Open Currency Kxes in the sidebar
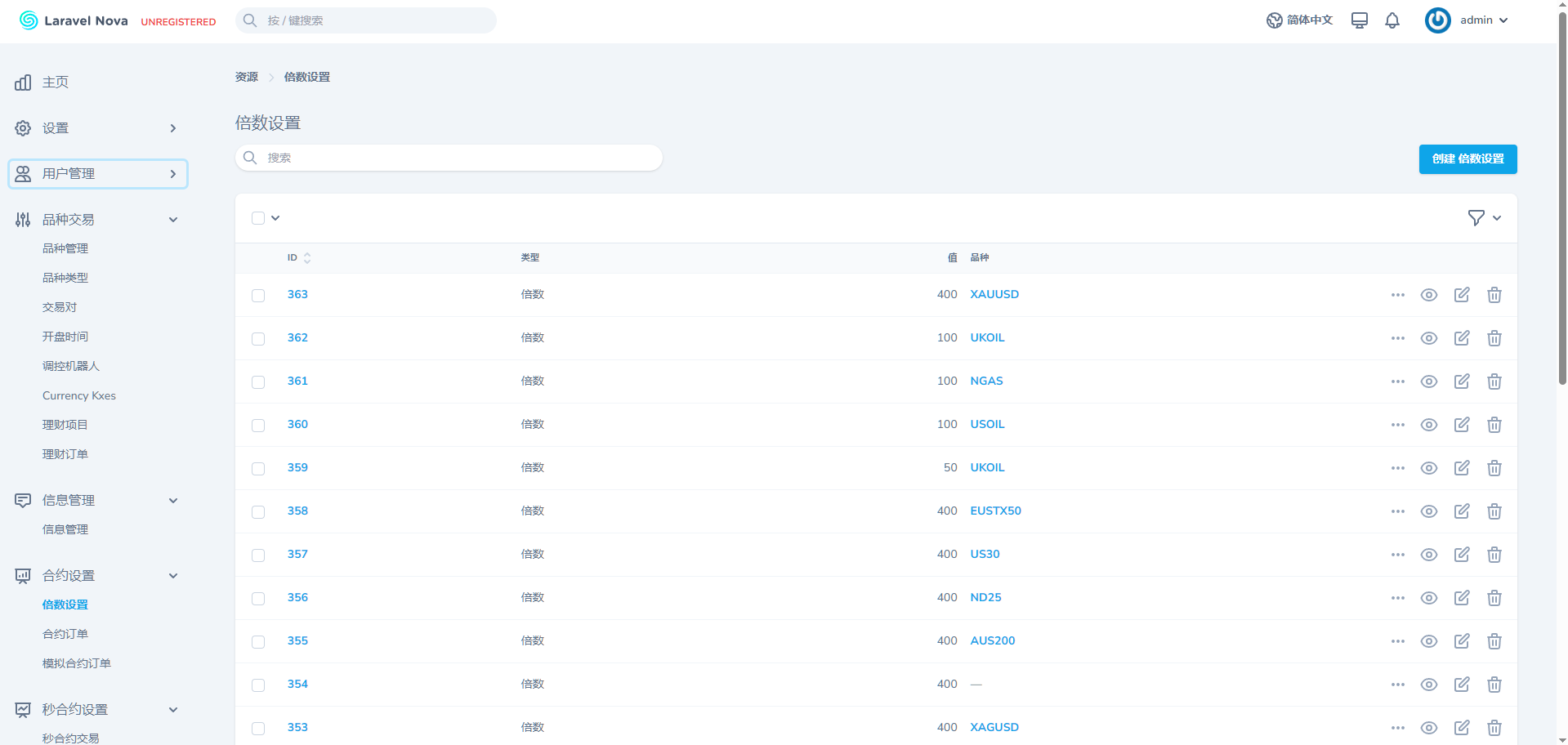This screenshot has height=745, width=1568. pos(79,395)
